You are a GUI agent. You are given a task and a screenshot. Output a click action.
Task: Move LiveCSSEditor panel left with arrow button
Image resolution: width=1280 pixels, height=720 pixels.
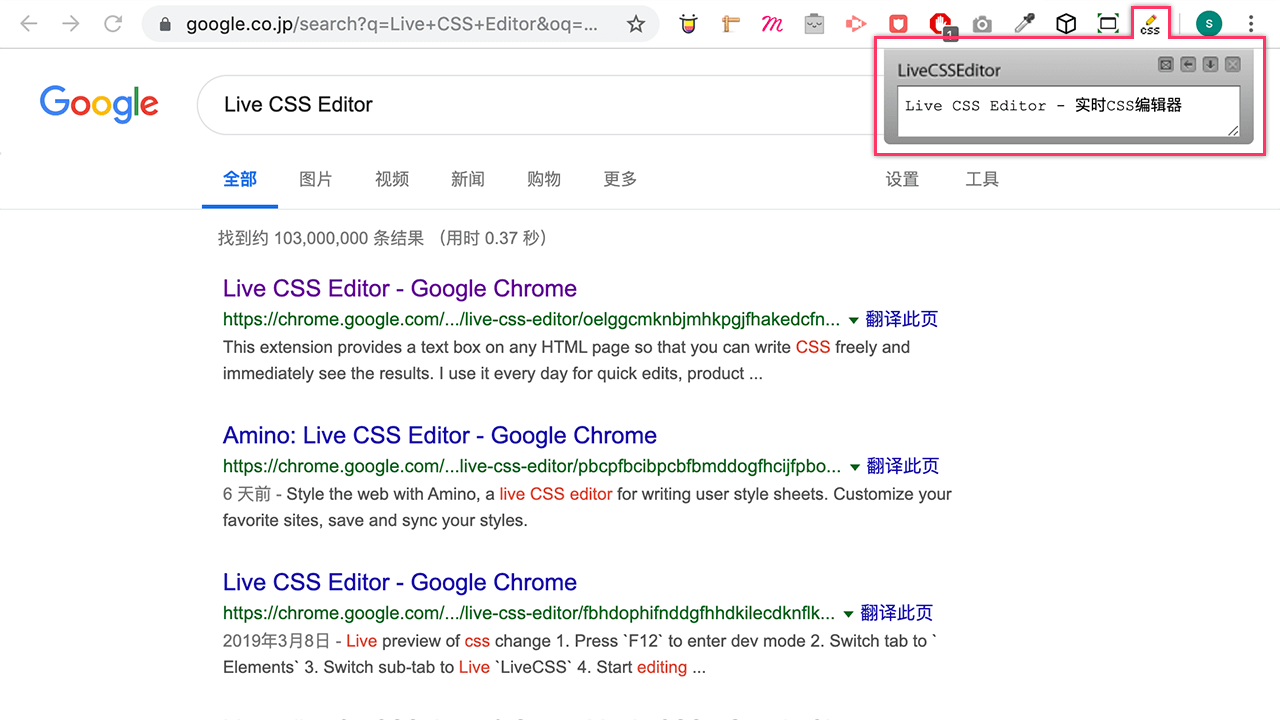[x=1188, y=65]
